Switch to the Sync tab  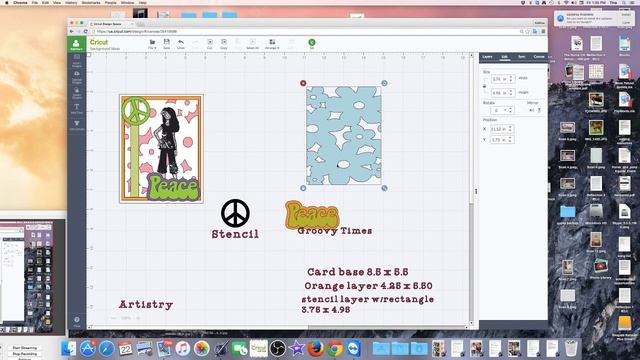coord(522,57)
